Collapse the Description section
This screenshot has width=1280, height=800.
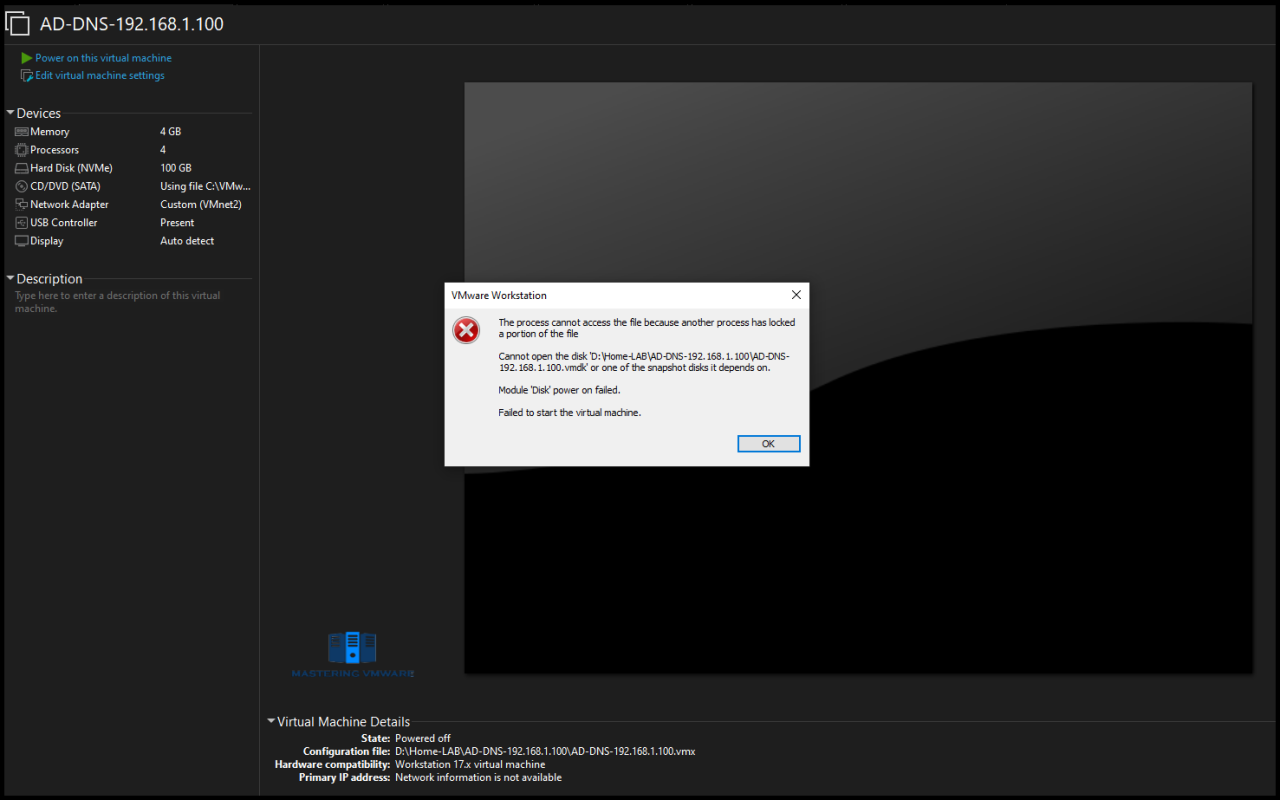click(10, 278)
